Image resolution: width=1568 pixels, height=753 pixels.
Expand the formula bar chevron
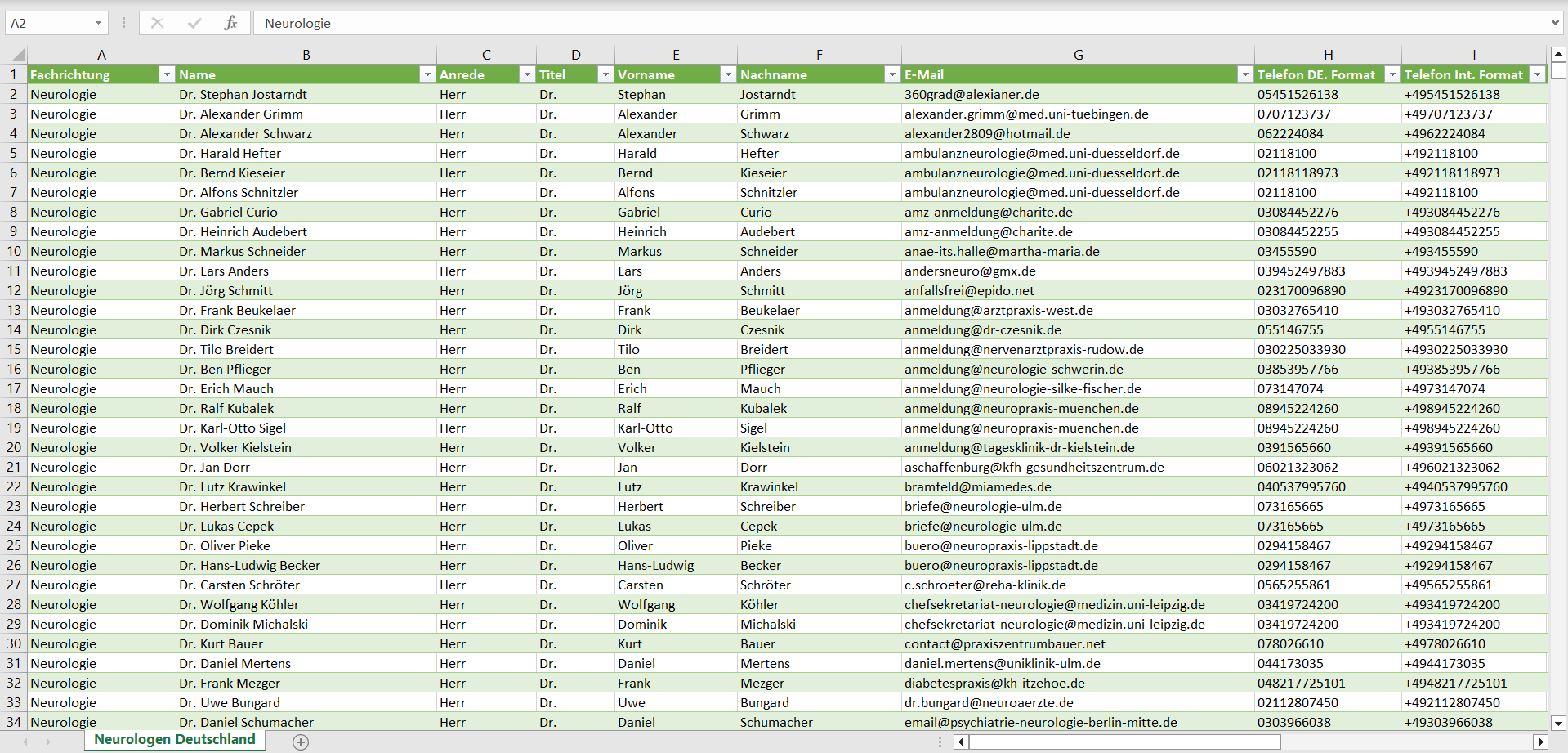click(x=1554, y=23)
